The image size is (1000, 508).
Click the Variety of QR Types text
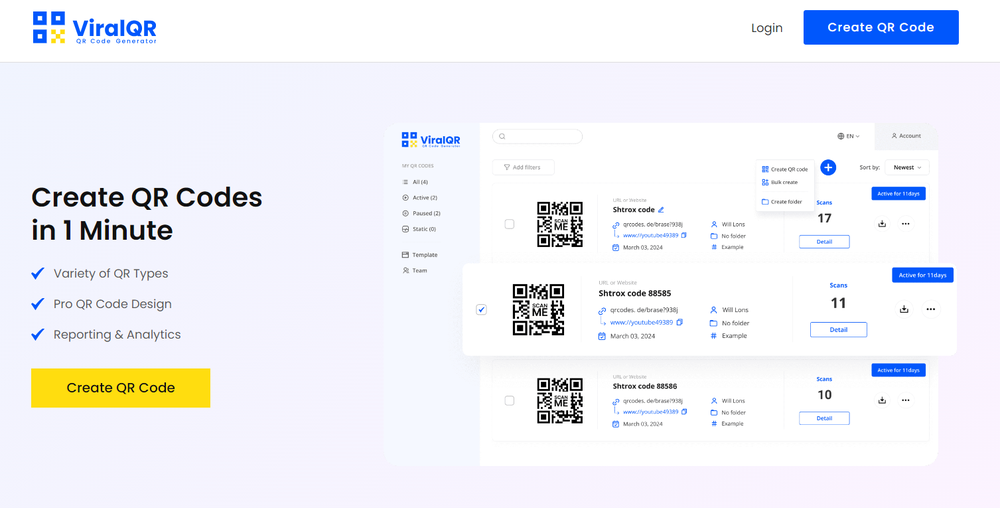[x=111, y=273]
